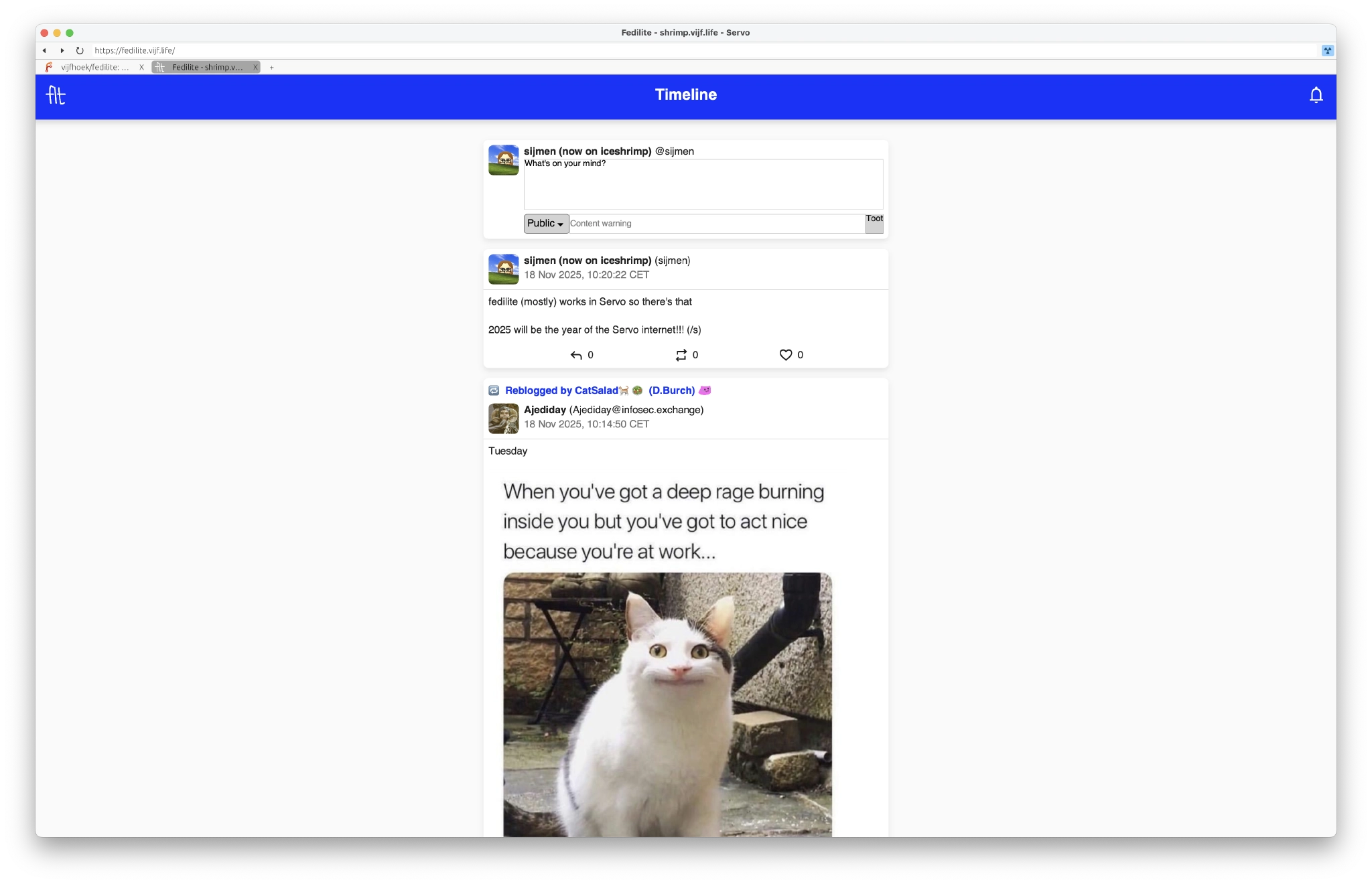
Task: Click the reply arrow on sijmen's post
Action: click(x=577, y=355)
